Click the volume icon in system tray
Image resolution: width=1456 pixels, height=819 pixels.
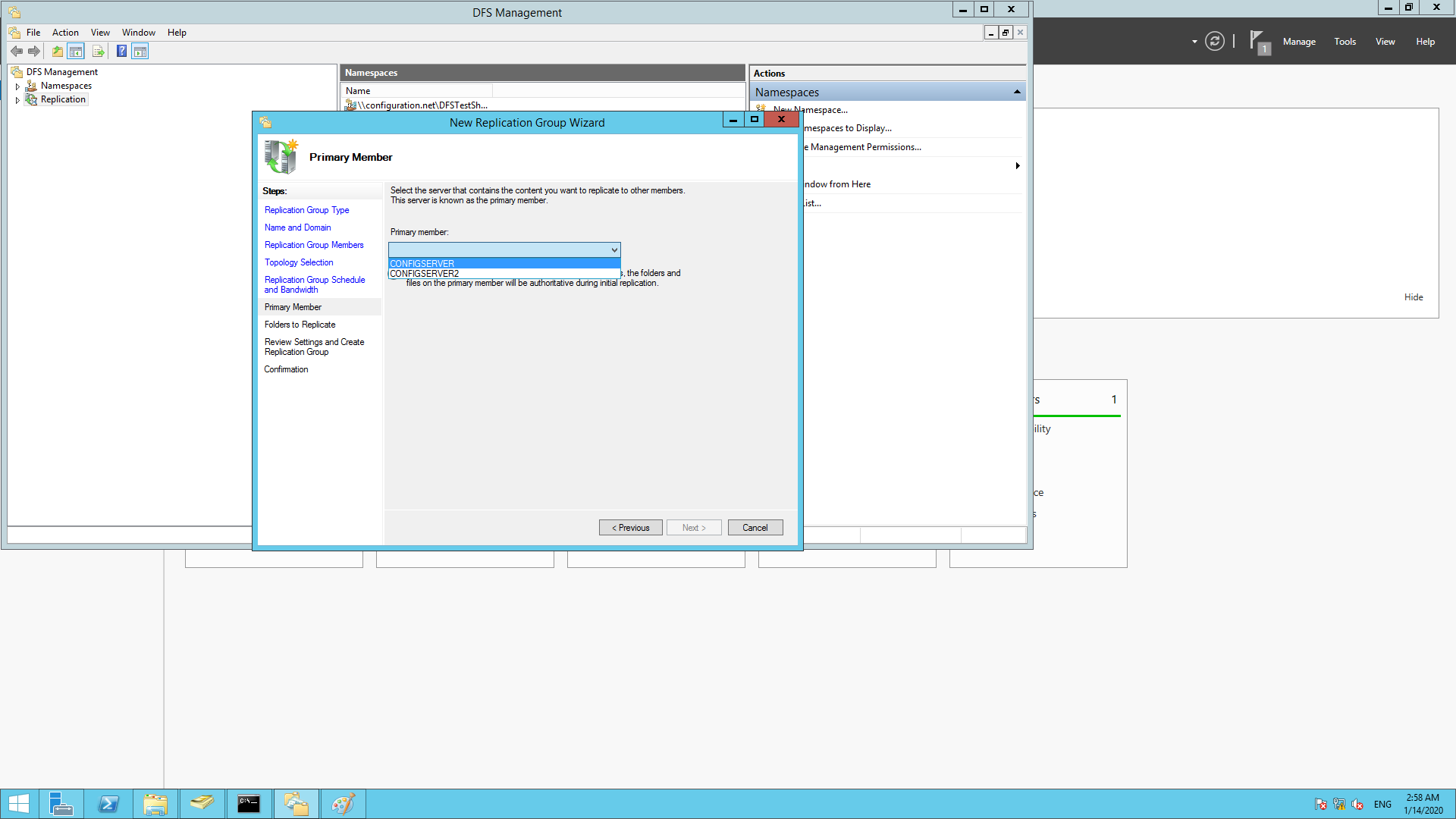point(1357,805)
